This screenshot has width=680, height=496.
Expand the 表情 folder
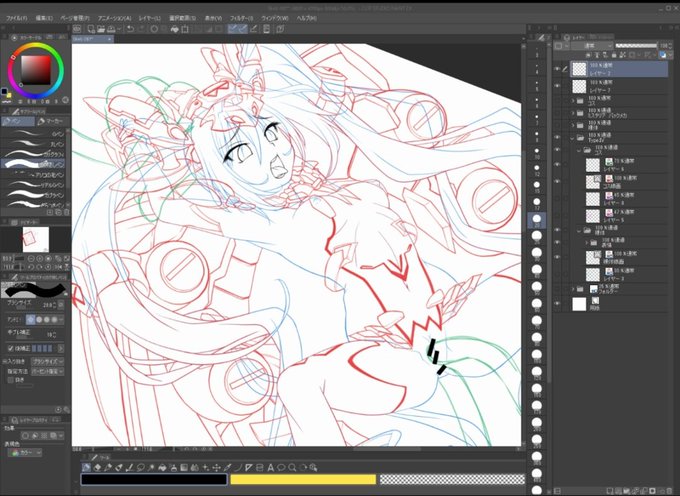click(587, 242)
